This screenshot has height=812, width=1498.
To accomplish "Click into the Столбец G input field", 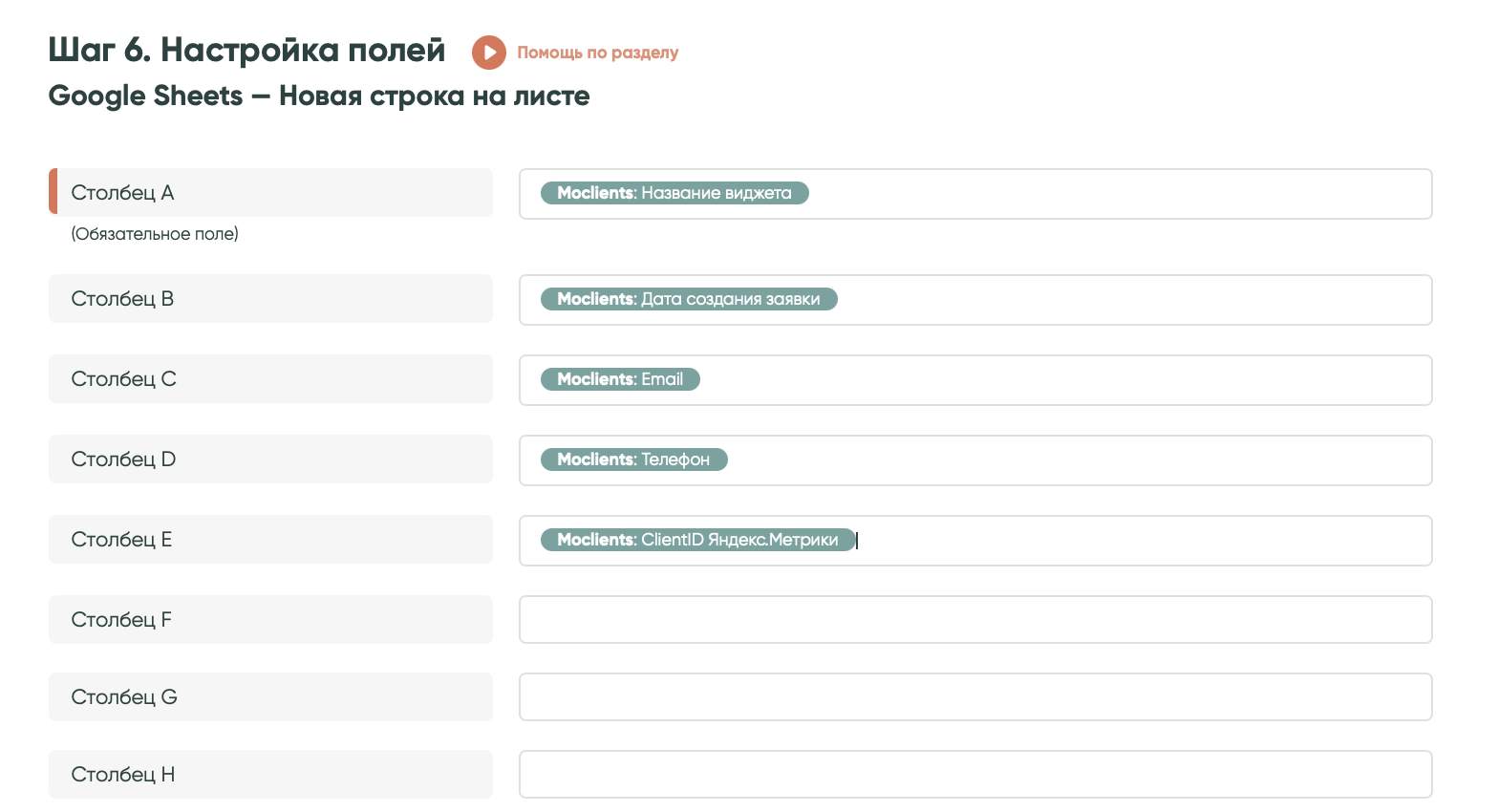I will click(x=974, y=697).
